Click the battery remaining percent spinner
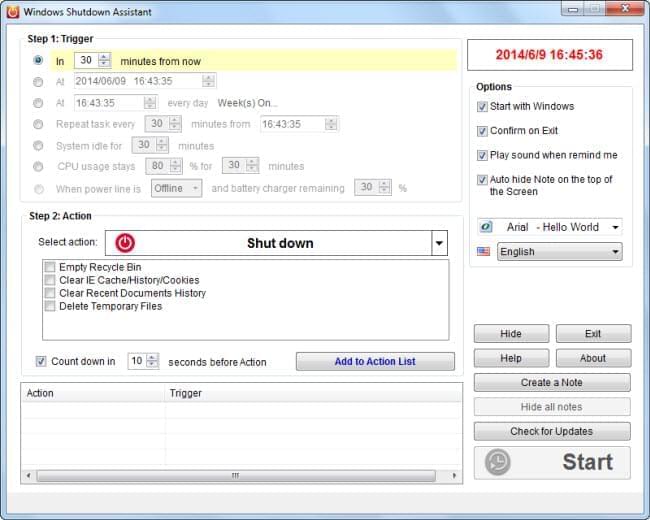The height and width of the screenshot is (520, 650). pyautogui.click(x=385, y=187)
